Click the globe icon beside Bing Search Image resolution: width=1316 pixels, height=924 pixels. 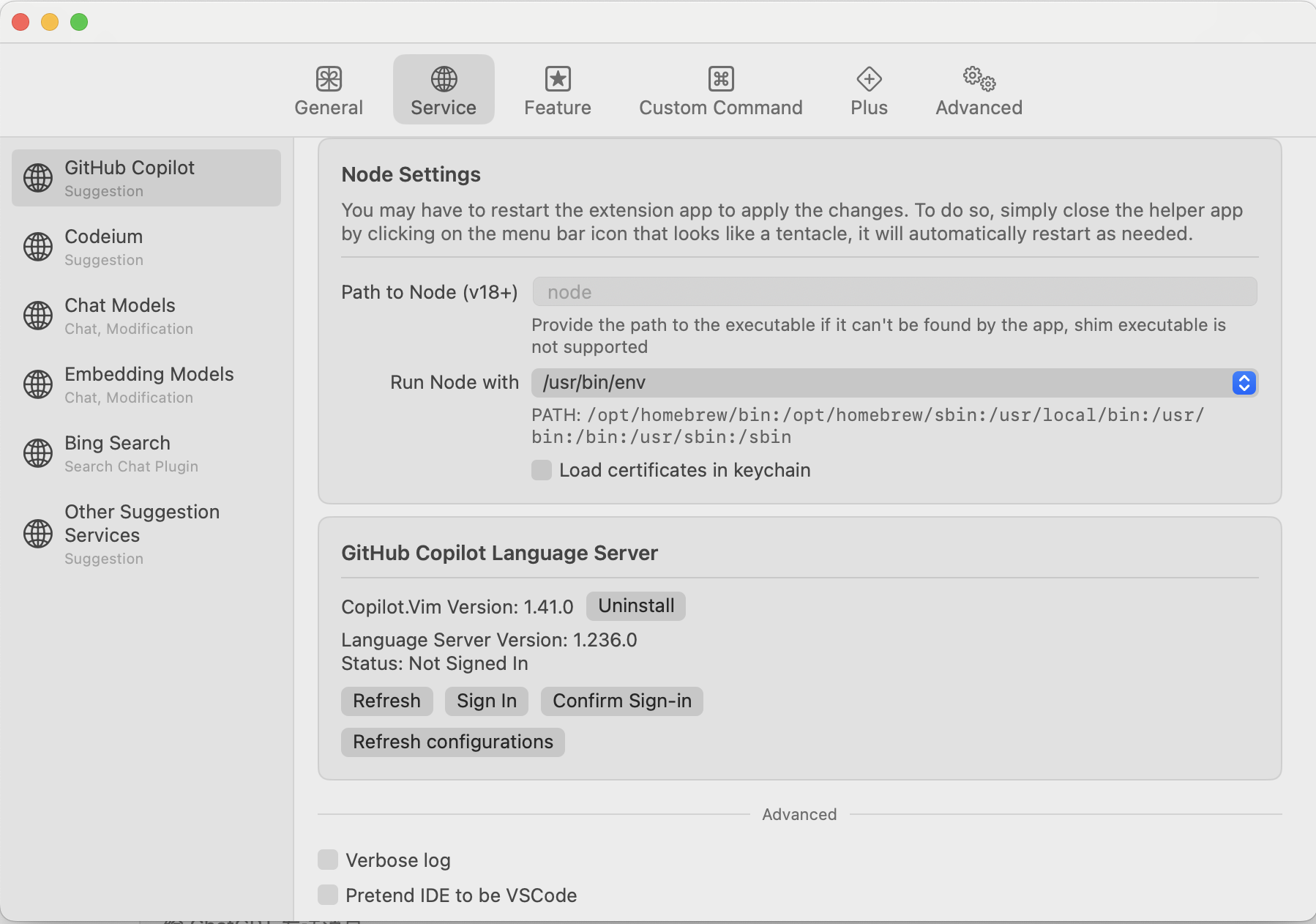click(38, 453)
